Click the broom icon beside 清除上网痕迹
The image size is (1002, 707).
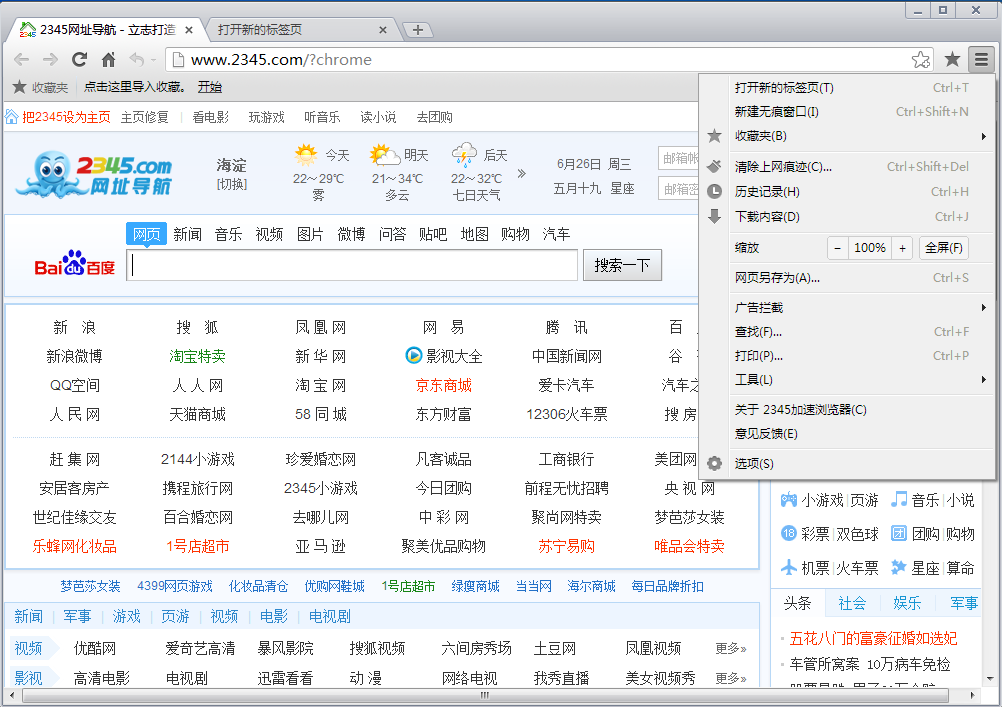coord(714,166)
